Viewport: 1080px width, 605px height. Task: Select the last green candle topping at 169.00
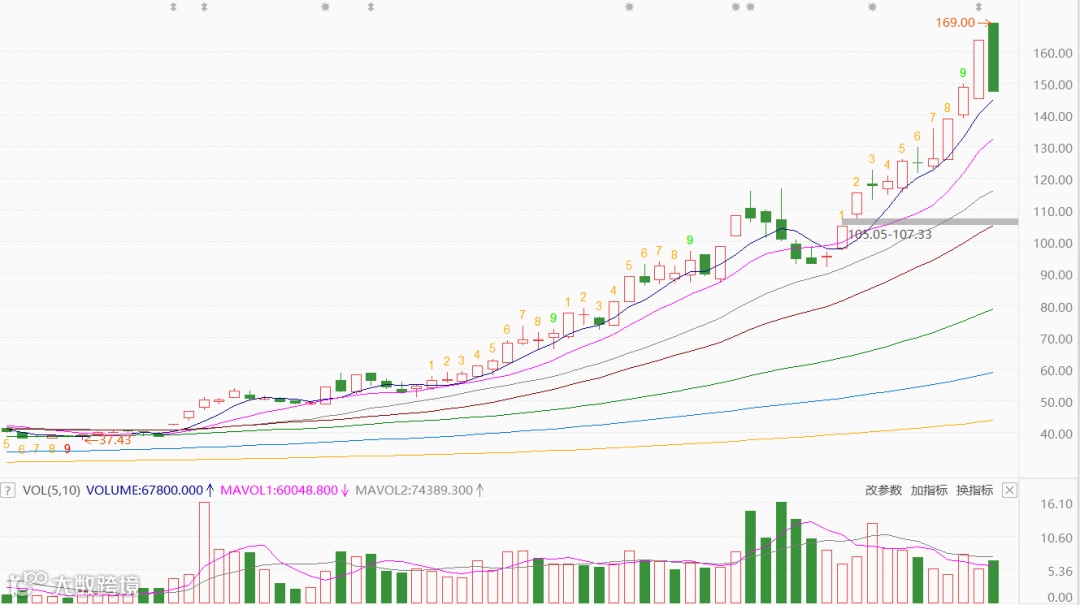click(x=993, y=57)
